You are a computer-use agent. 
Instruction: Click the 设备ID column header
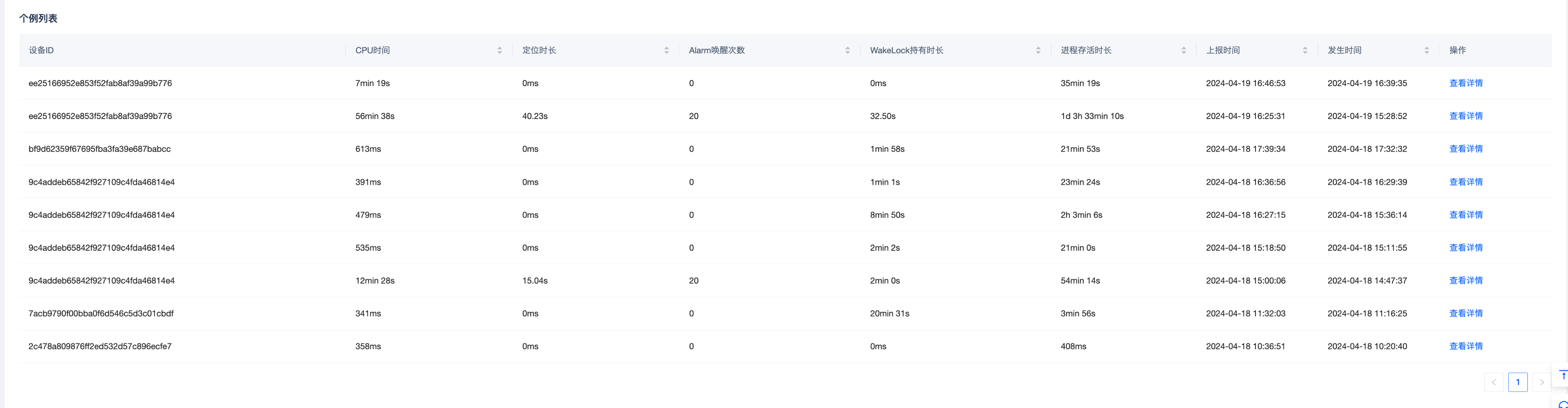41,51
